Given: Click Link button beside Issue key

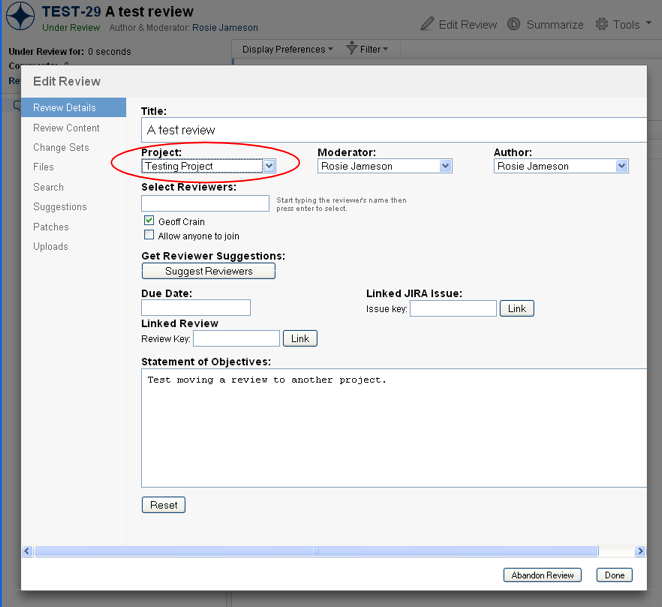Looking at the screenshot, I should [517, 309].
